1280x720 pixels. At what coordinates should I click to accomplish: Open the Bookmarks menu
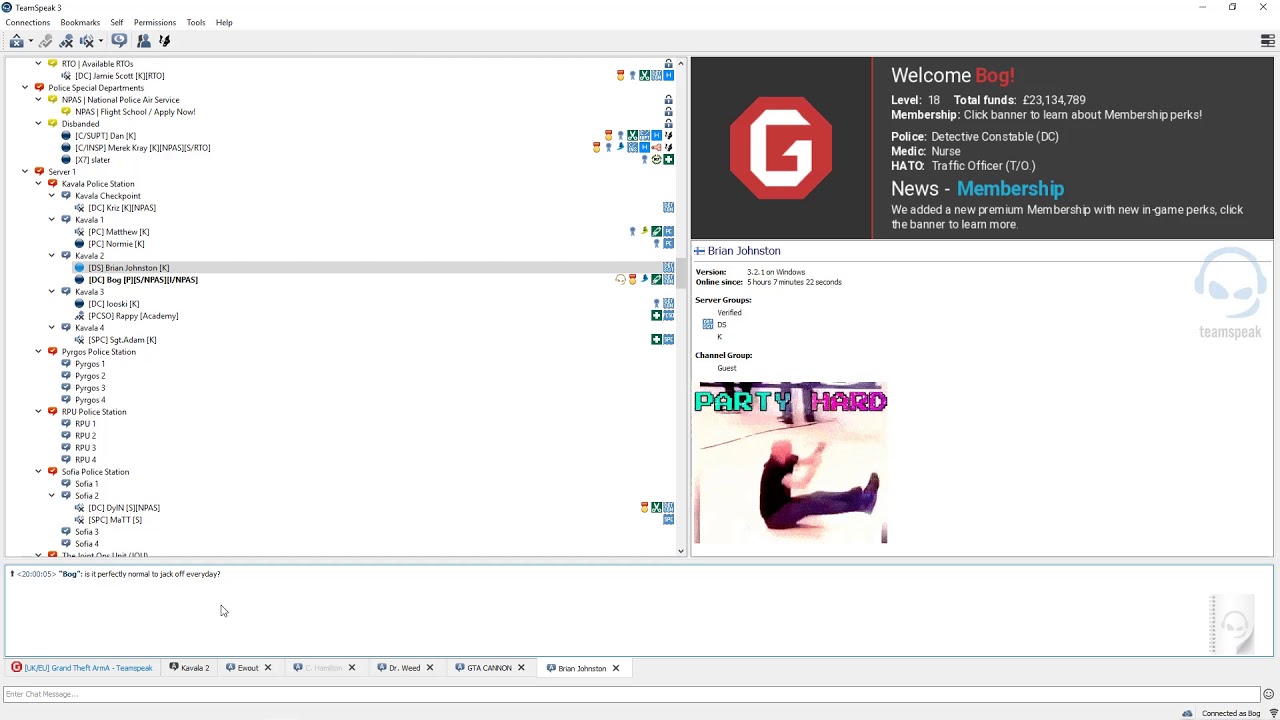point(80,22)
